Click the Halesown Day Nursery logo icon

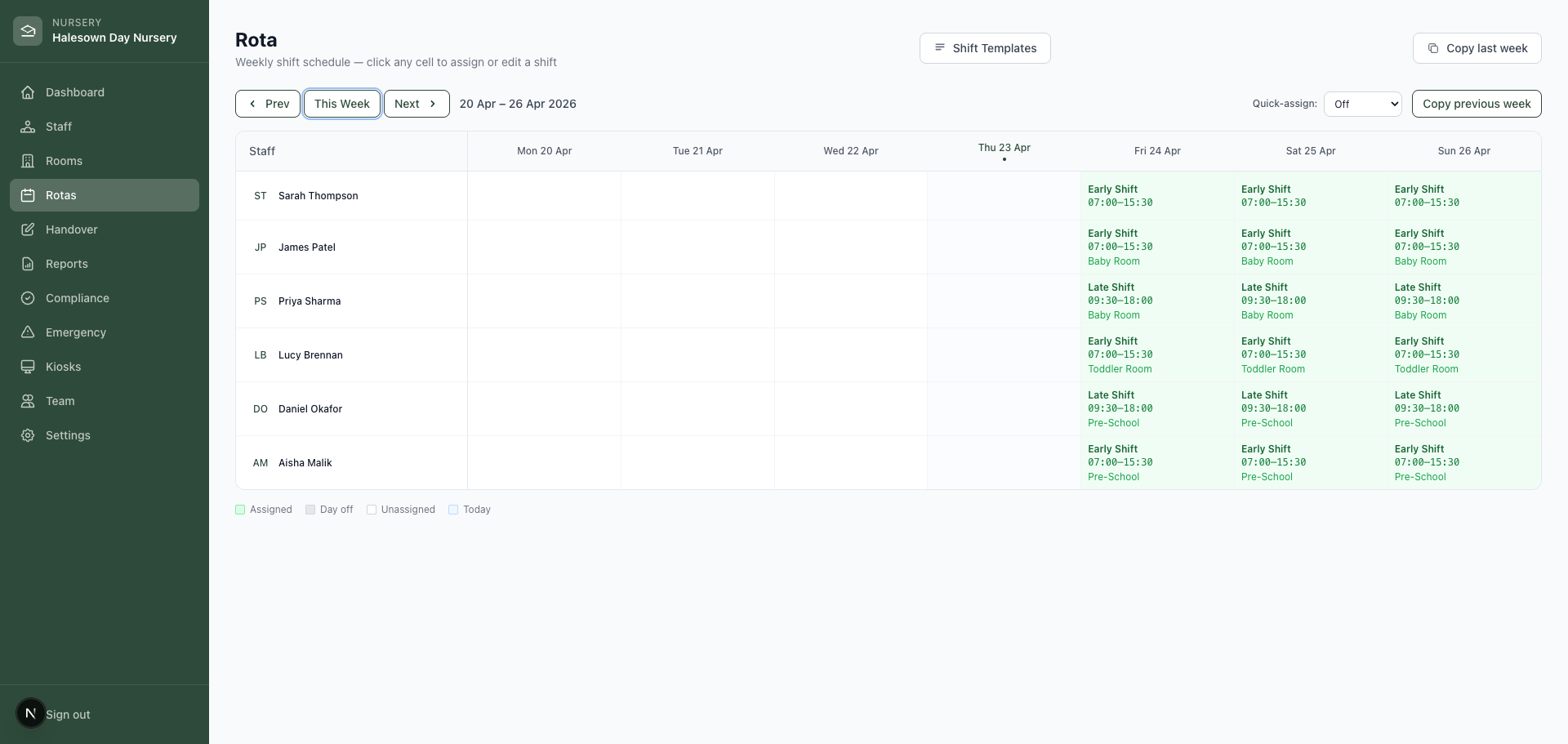(x=28, y=31)
